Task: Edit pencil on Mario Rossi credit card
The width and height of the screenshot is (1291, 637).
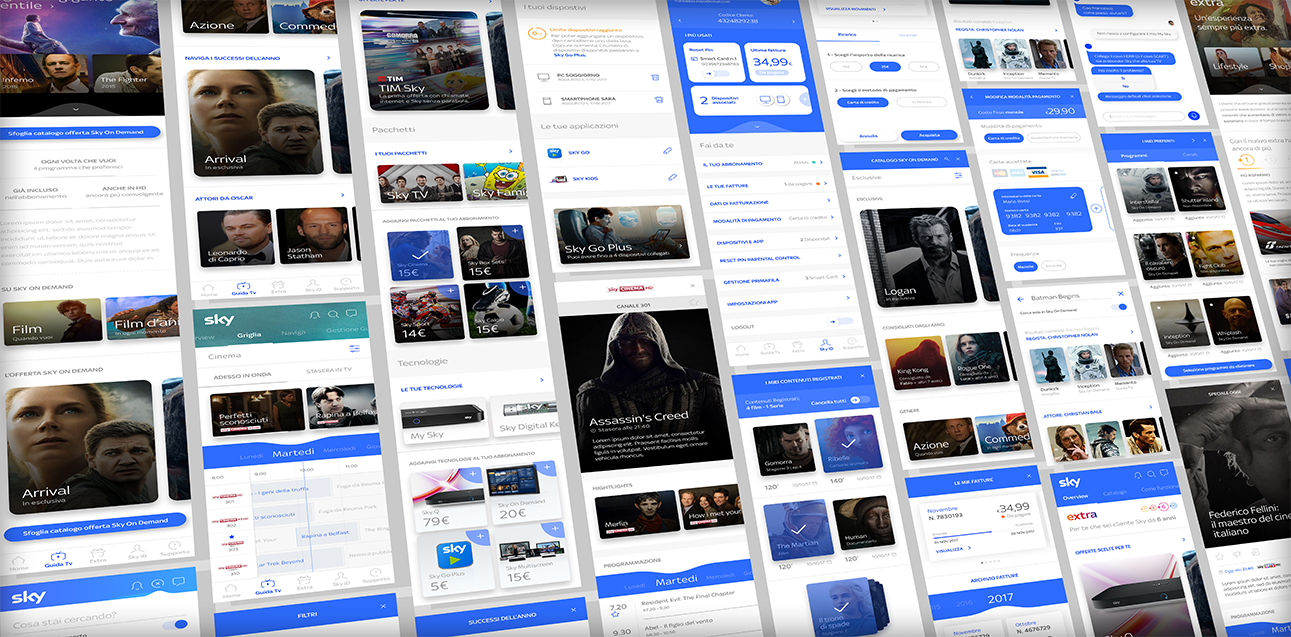Action: 1073,197
